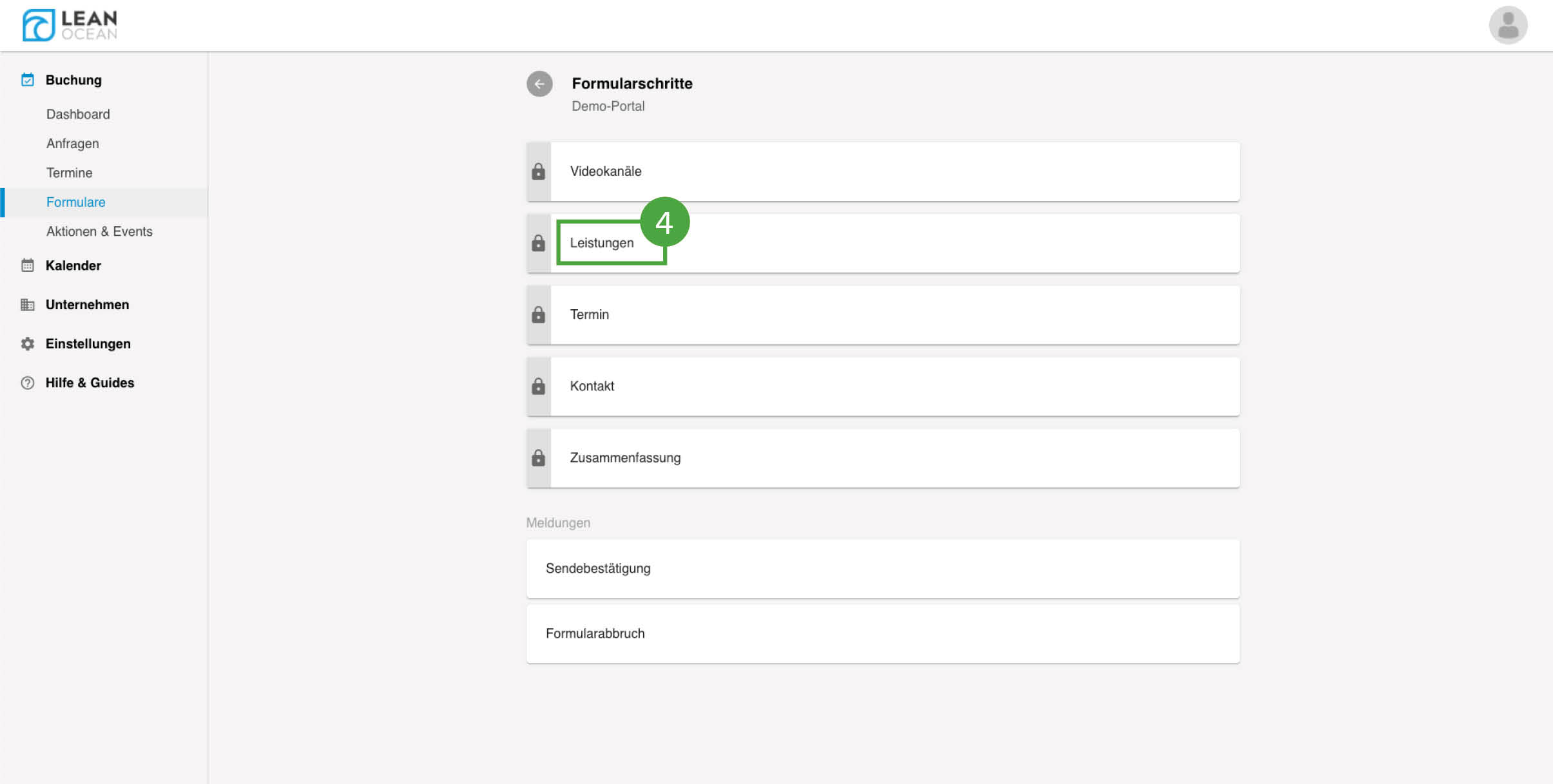Viewport: 1553px width, 784px height.
Task: Click the Kalender calendar icon in sidebar
Action: [x=28, y=265]
